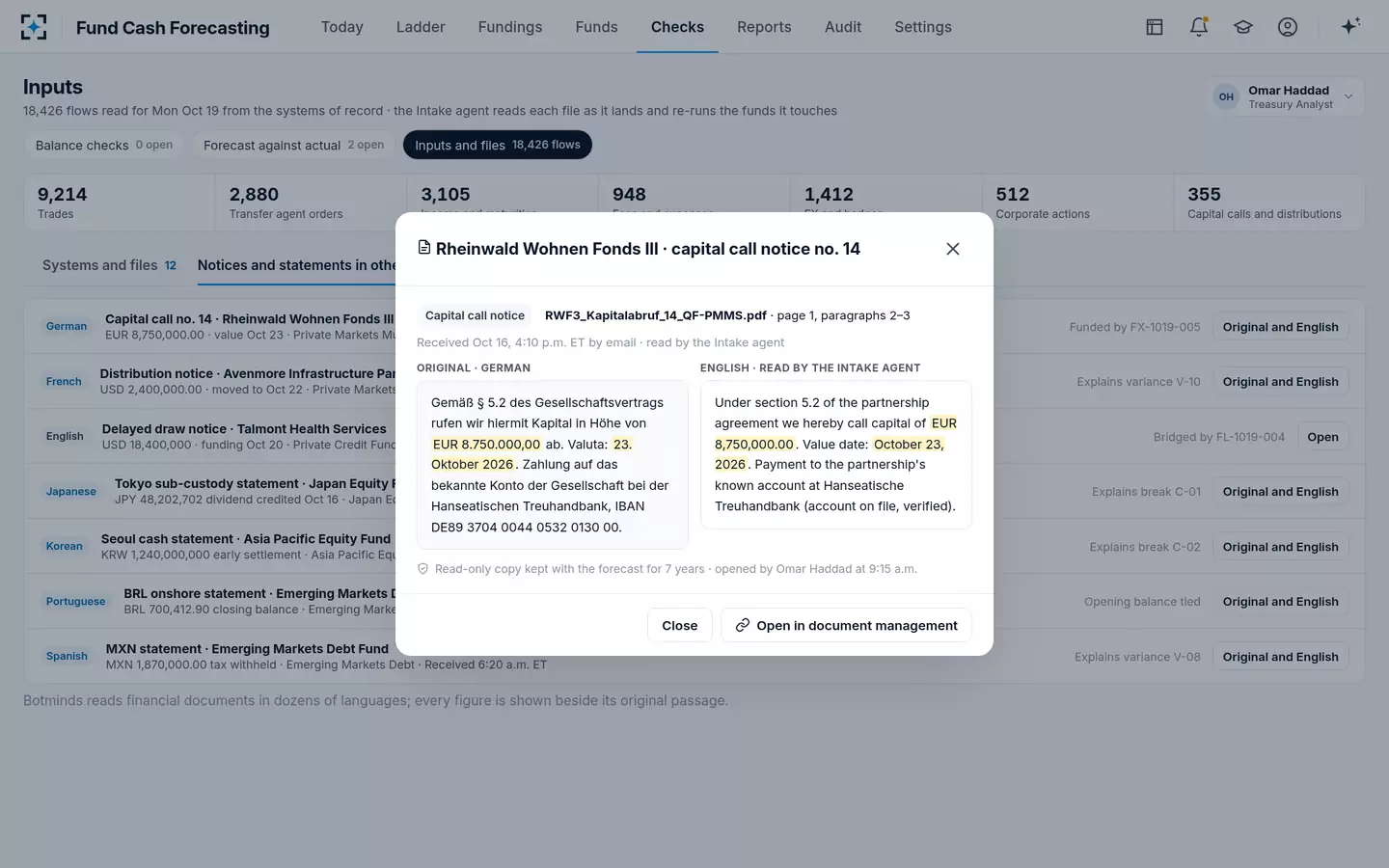Expand the Omar Haddad user menu
The height and width of the screenshot is (868, 1389).
click(x=1288, y=96)
